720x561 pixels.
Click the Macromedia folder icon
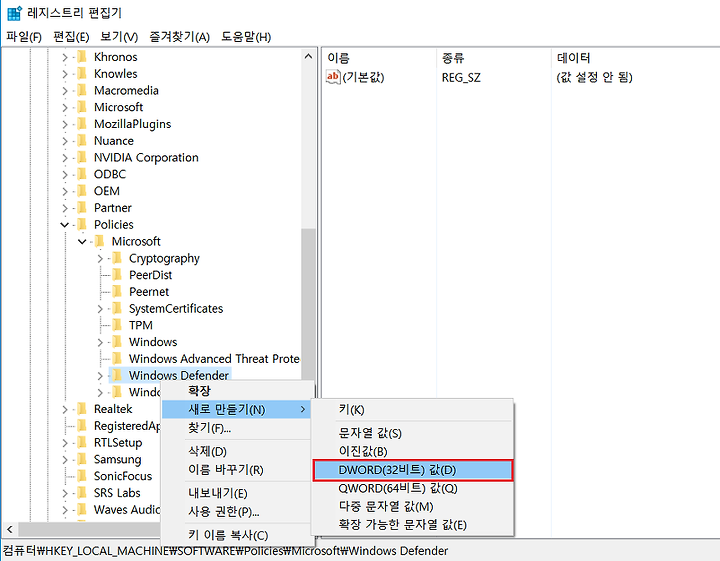click(82, 90)
